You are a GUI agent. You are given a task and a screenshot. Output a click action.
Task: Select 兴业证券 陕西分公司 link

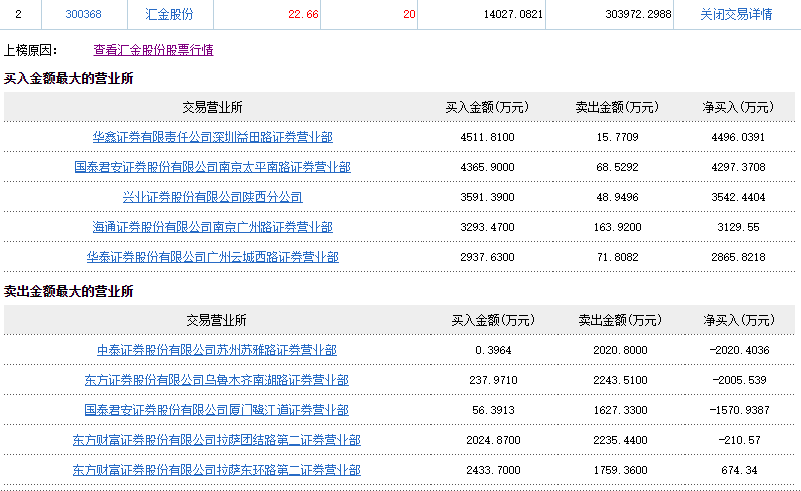pos(212,197)
